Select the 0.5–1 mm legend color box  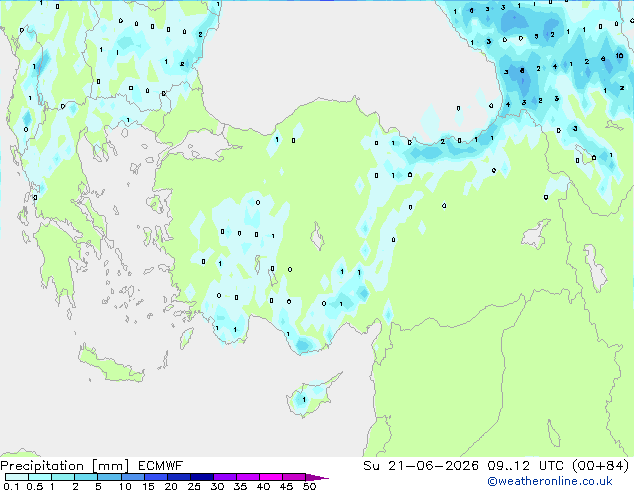40,477
